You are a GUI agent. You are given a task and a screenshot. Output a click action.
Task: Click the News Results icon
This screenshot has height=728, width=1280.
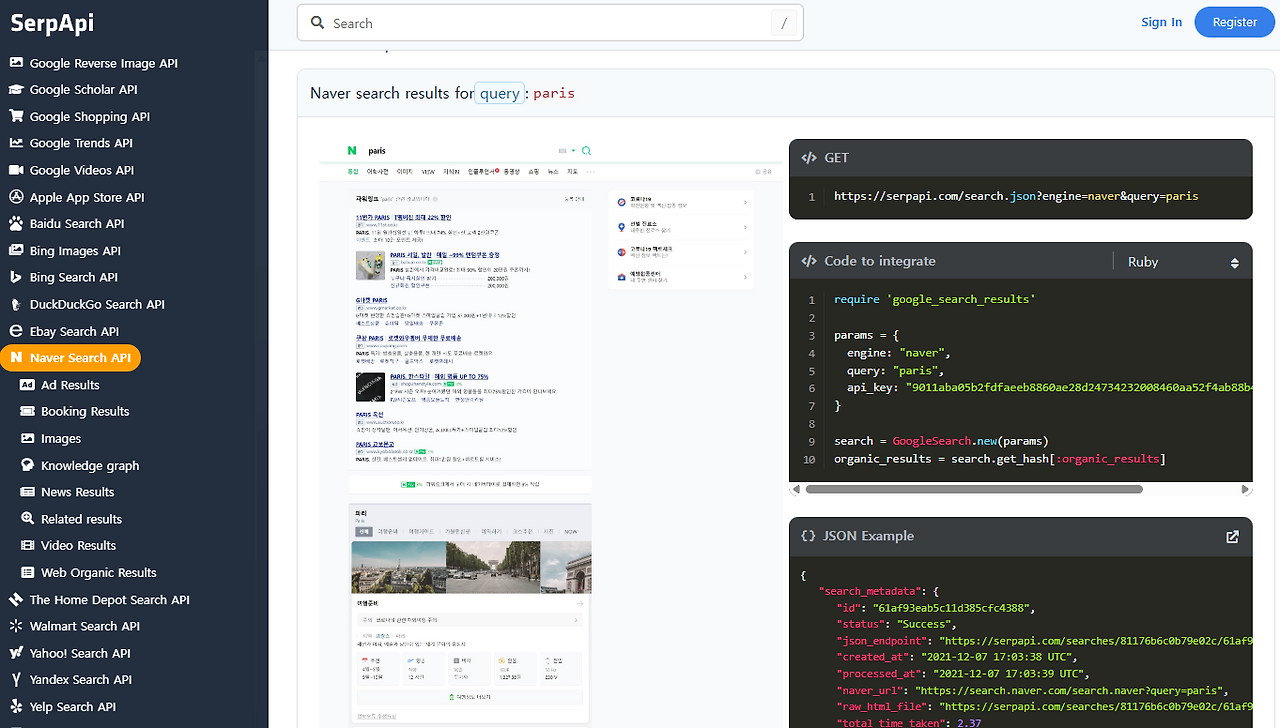pyautogui.click(x=27, y=492)
